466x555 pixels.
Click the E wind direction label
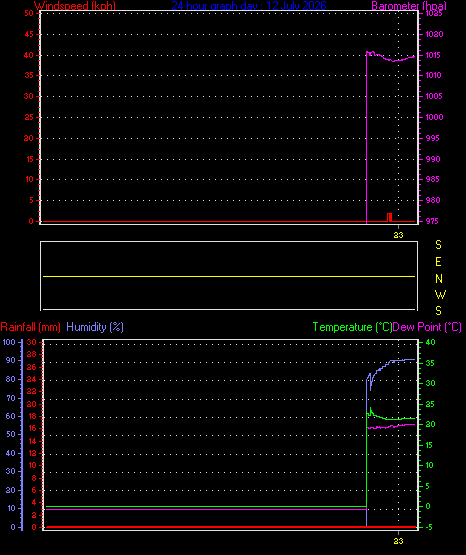click(438, 262)
